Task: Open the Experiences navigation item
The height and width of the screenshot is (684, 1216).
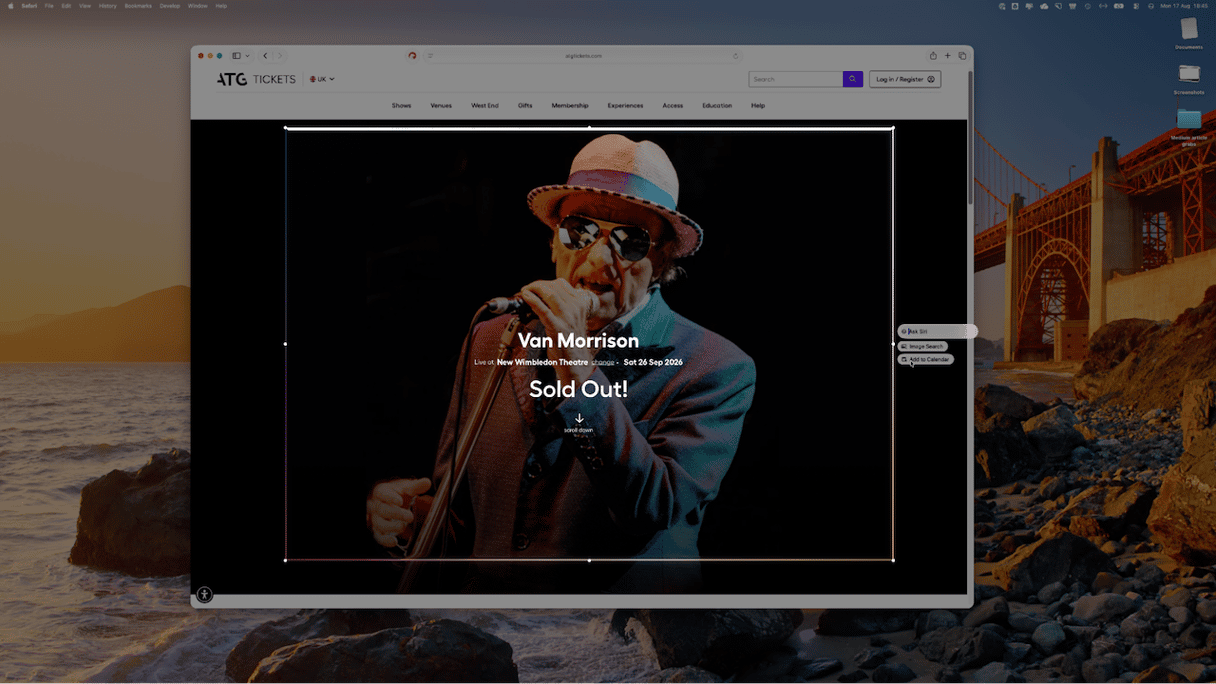Action: (625, 105)
